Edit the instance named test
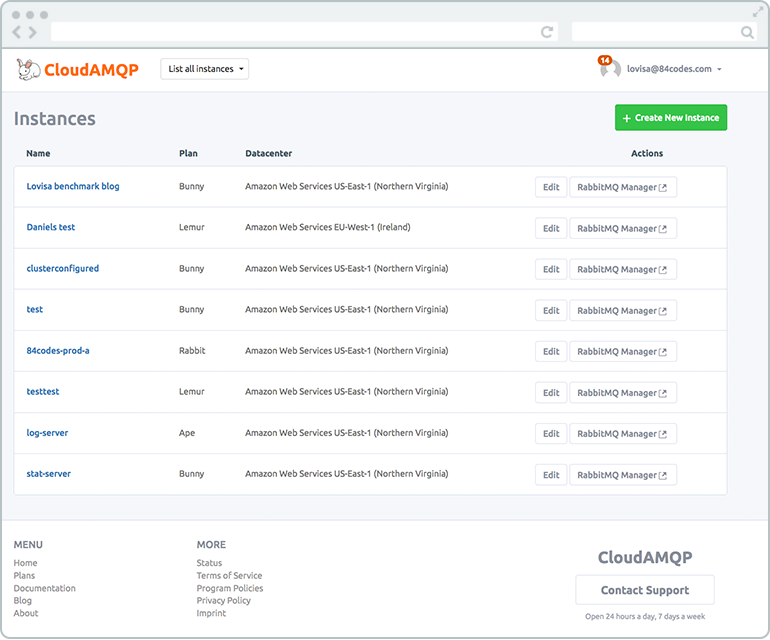This screenshot has width=770, height=640. tap(551, 310)
